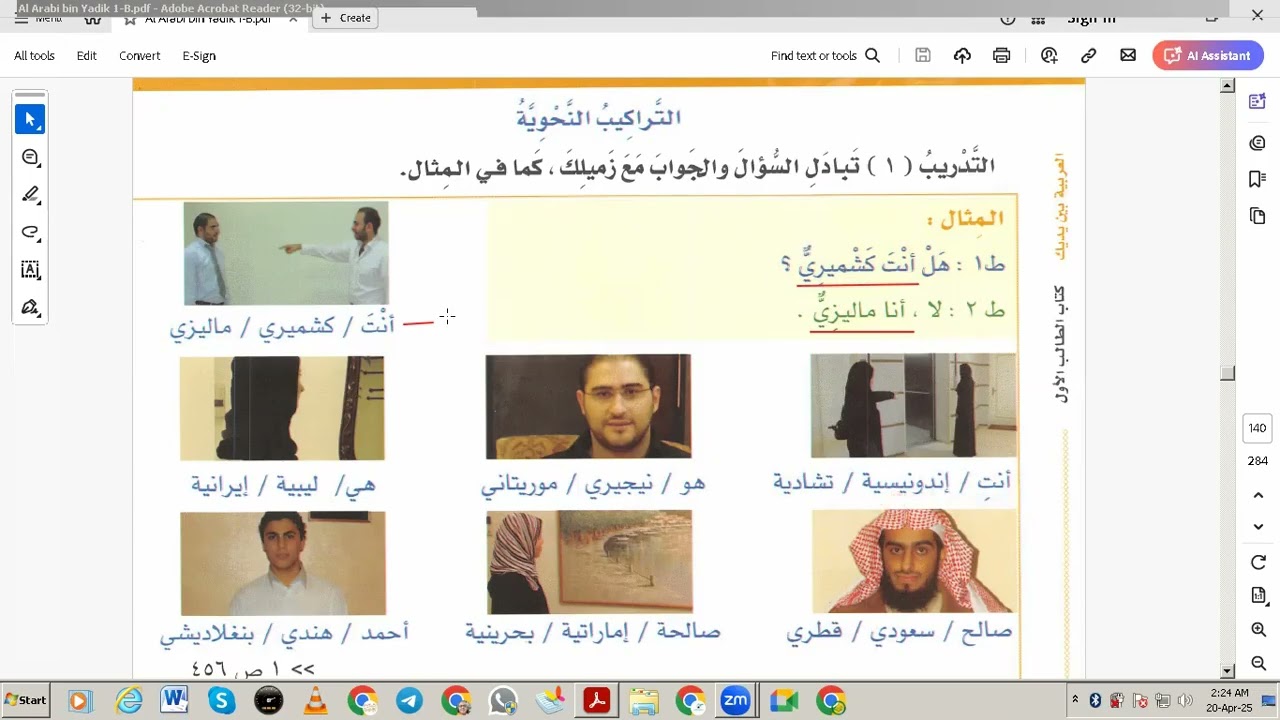Viewport: 1280px width, 720px height.
Task: Show hidden system tray icons
Action: pyautogui.click(x=1075, y=700)
